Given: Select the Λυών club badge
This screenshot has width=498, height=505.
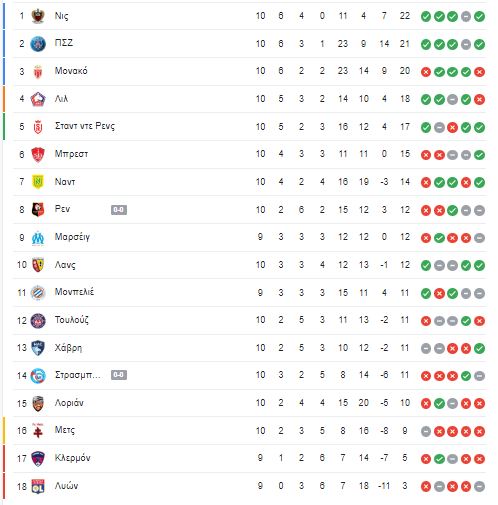Looking at the screenshot, I should pos(38,486).
